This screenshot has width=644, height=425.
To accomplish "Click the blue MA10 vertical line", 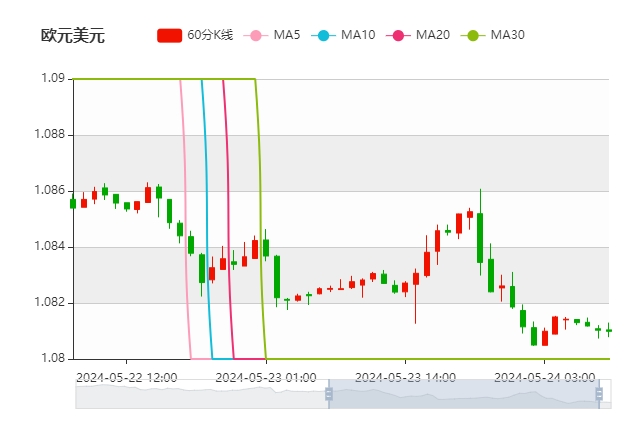I will tap(207, 218).
